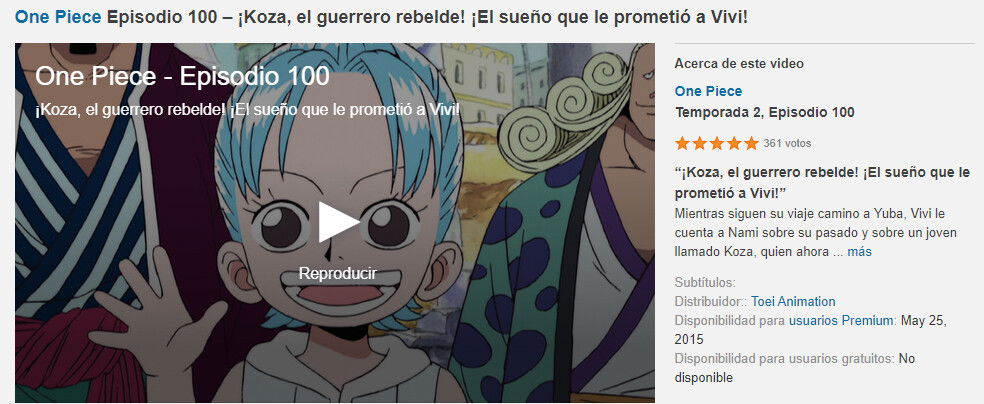This screenshot has width=984, height=404.
Task: Open the usuarios Premium link
Action: coord(841,321)
